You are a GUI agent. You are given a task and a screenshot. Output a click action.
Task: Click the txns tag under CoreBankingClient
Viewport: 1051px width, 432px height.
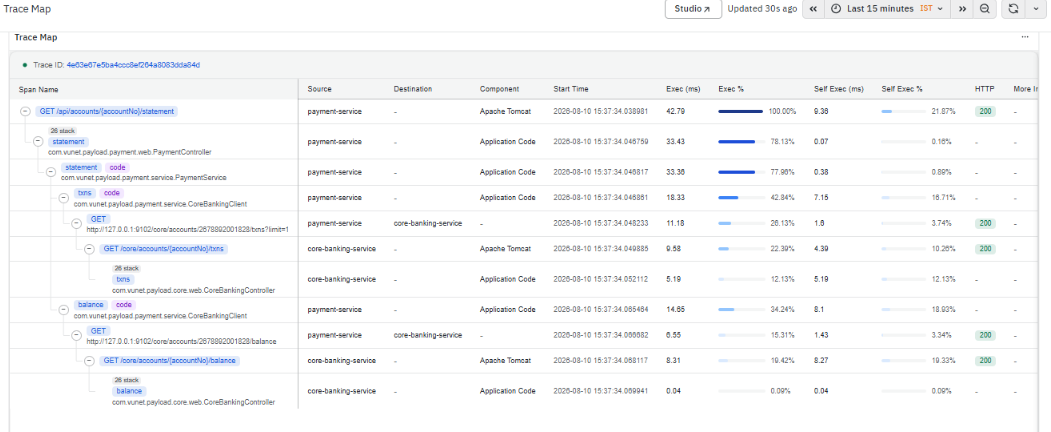[86, 192]
